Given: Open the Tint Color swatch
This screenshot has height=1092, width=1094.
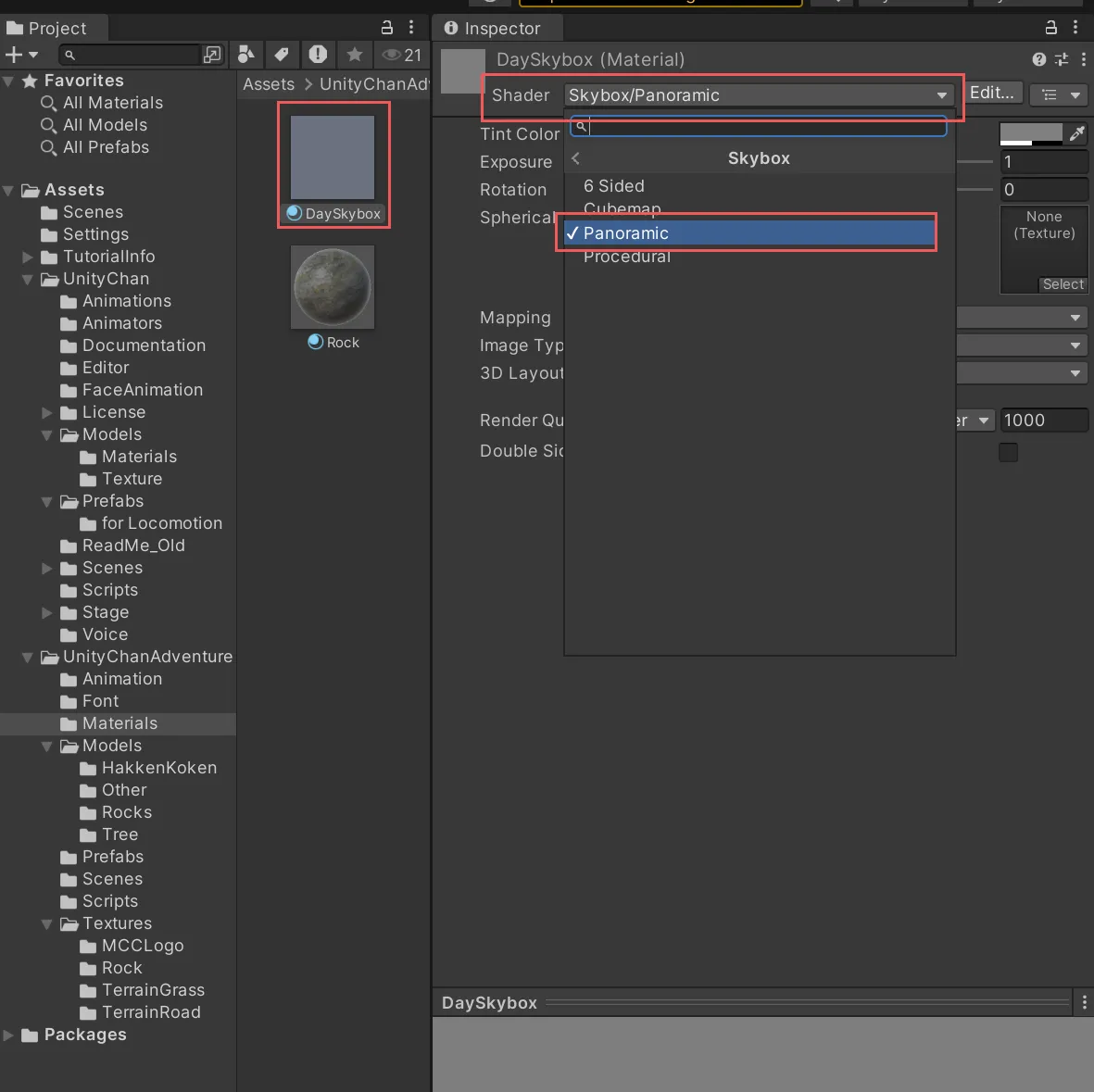Looking at the screenshot, I should pos(1031,134).
